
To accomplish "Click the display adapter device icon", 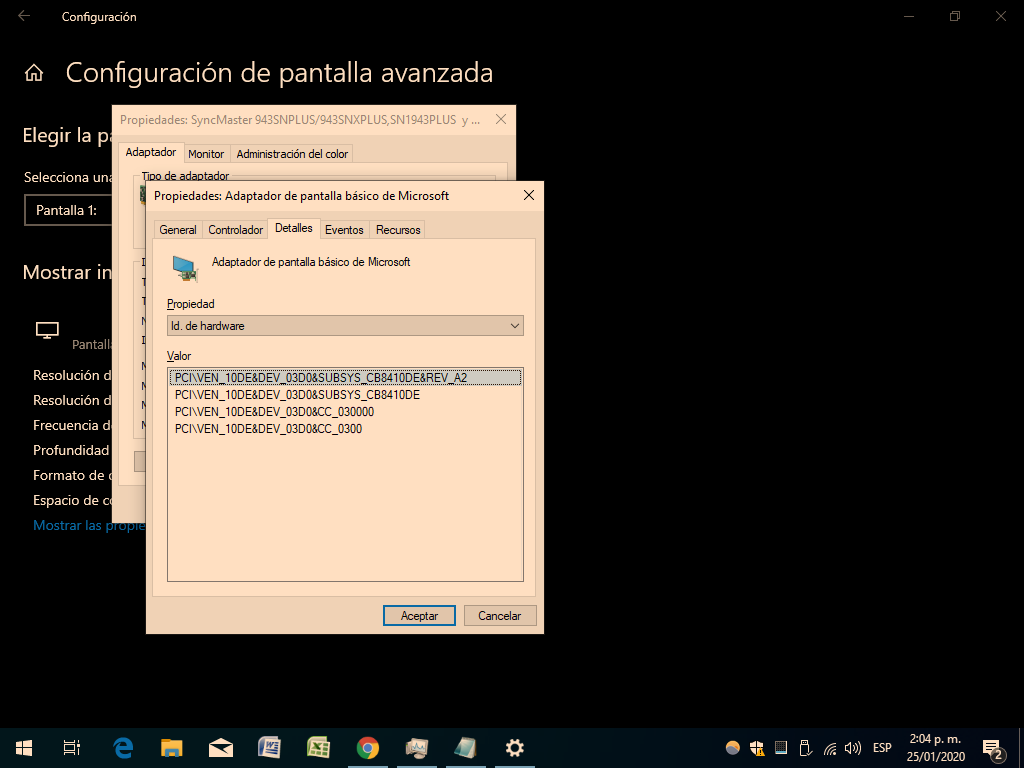I will 185,268.
